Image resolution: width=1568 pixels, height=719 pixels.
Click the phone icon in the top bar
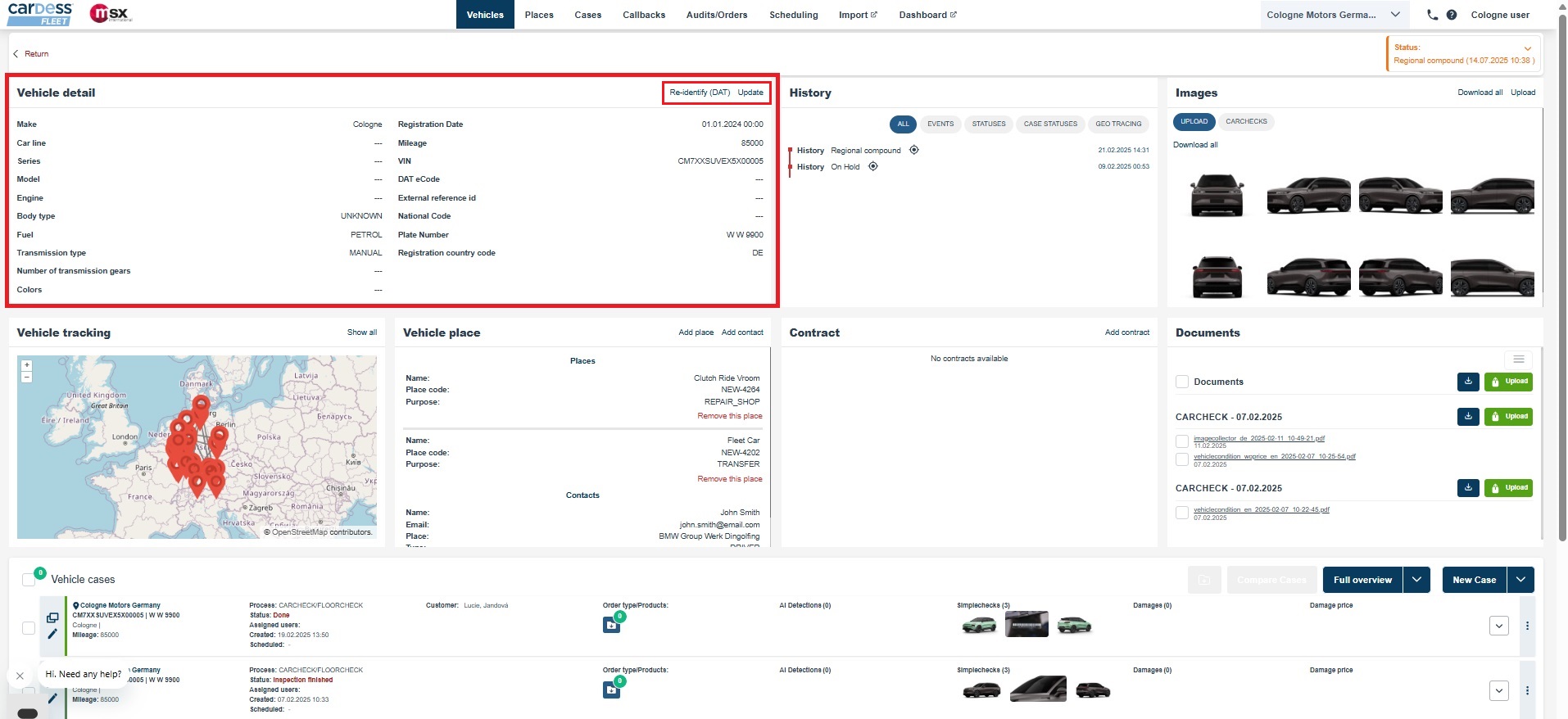pyautogui.click(x=1432, y=15)
